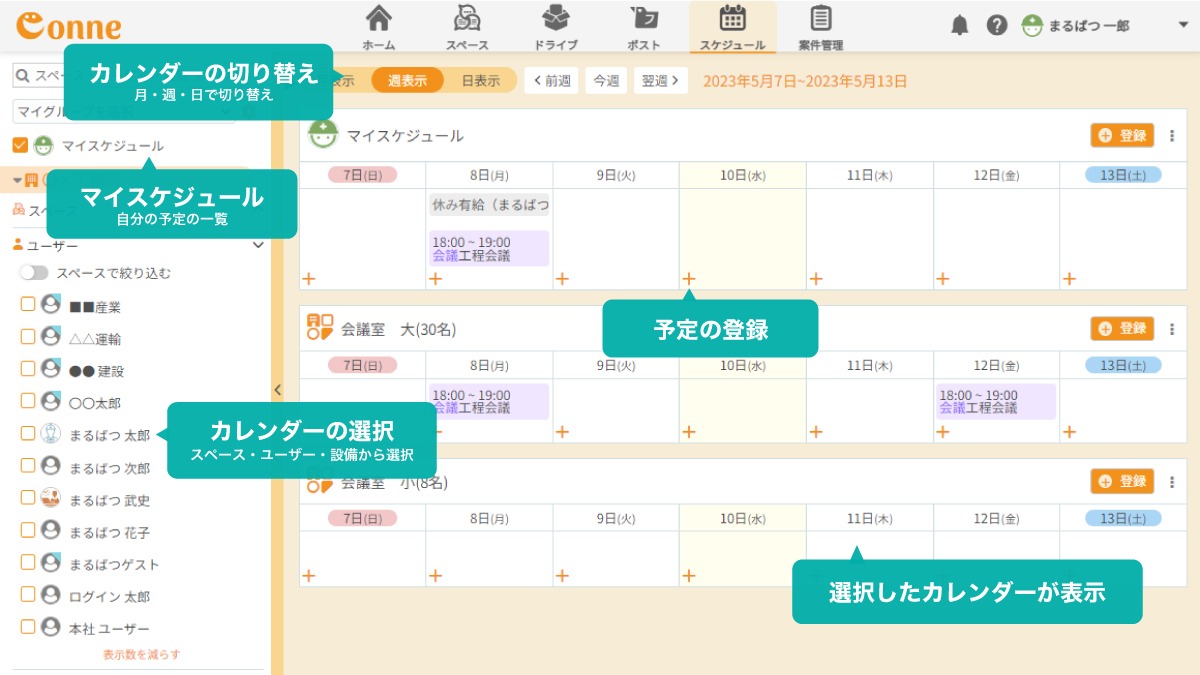
Task: Collapse the ユーザー section chevron
Action: (x=258, y=245)
